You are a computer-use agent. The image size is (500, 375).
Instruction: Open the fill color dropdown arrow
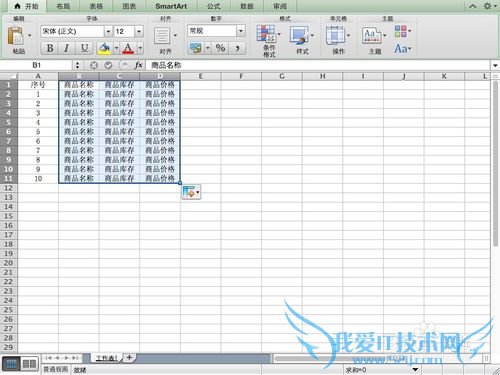tap(116, 48)
